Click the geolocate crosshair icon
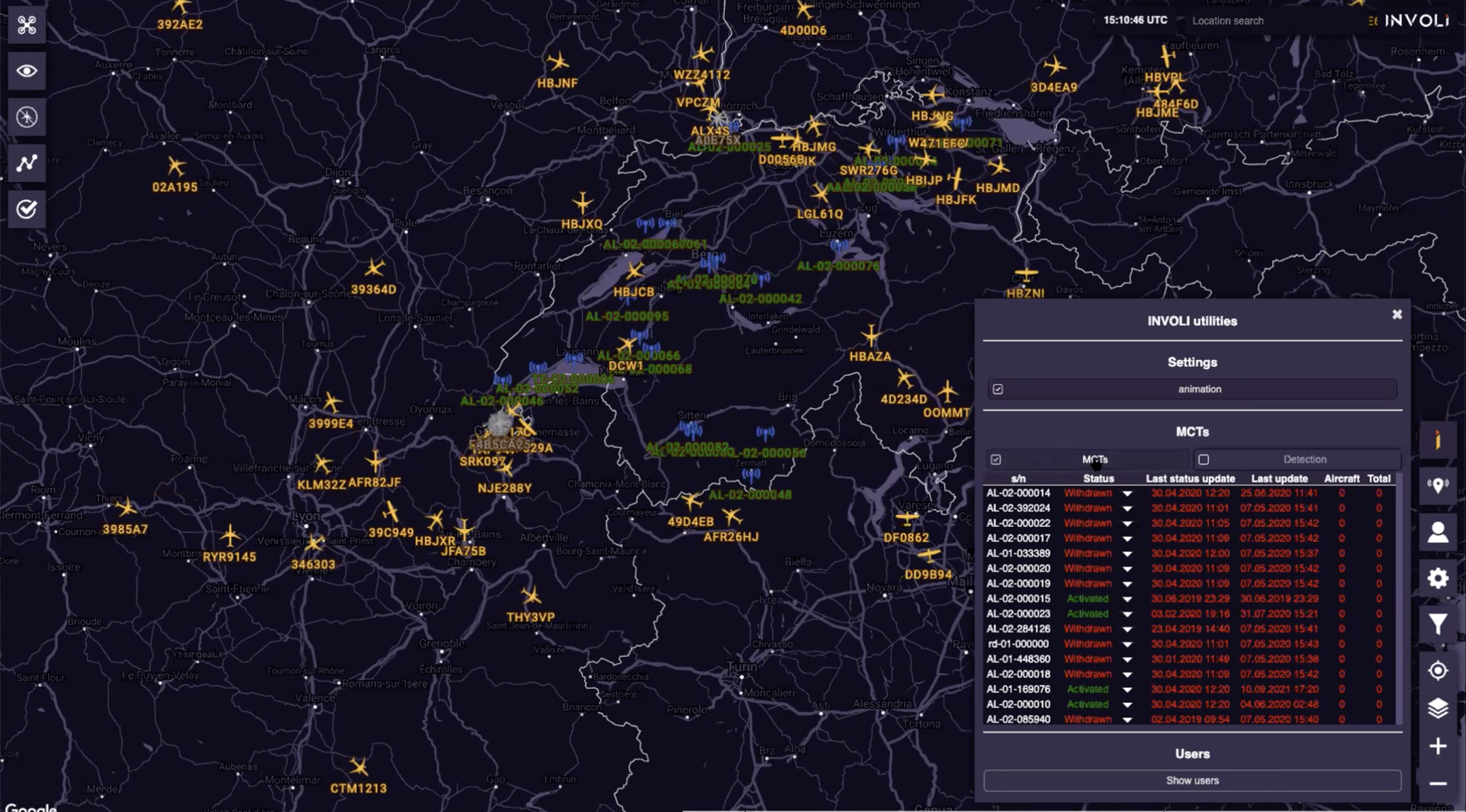 (1437, 671)
